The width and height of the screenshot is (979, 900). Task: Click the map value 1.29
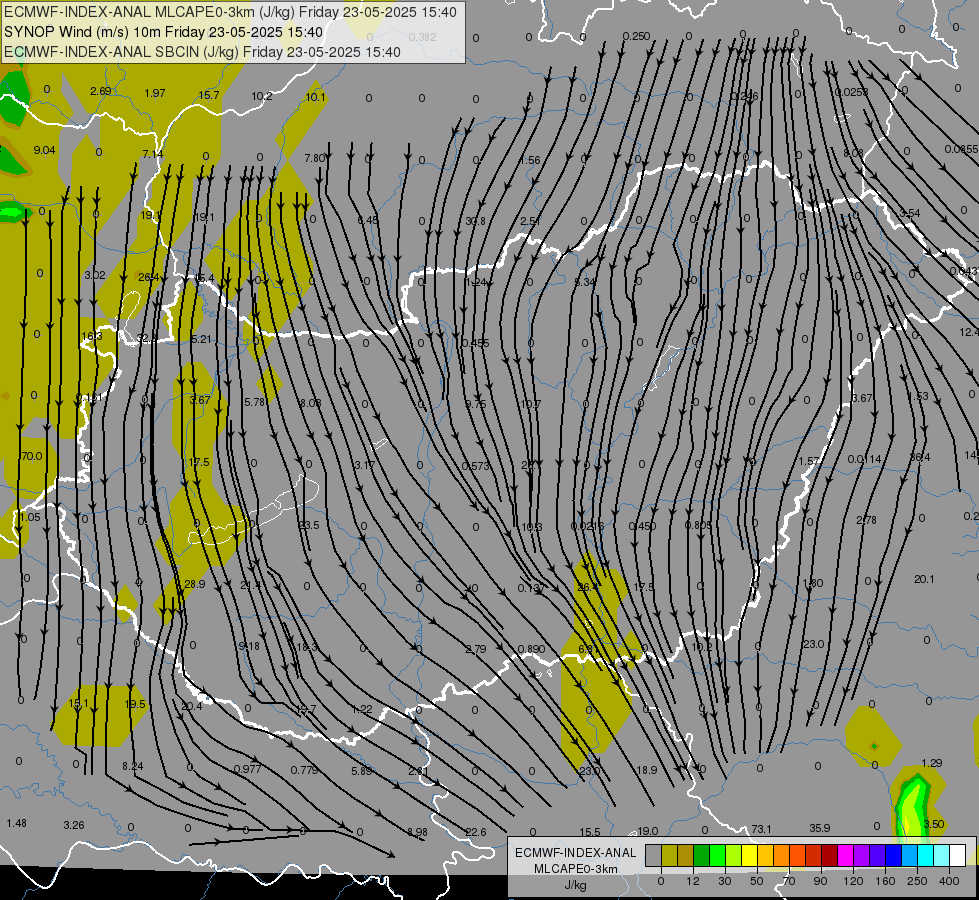(932, 763)
